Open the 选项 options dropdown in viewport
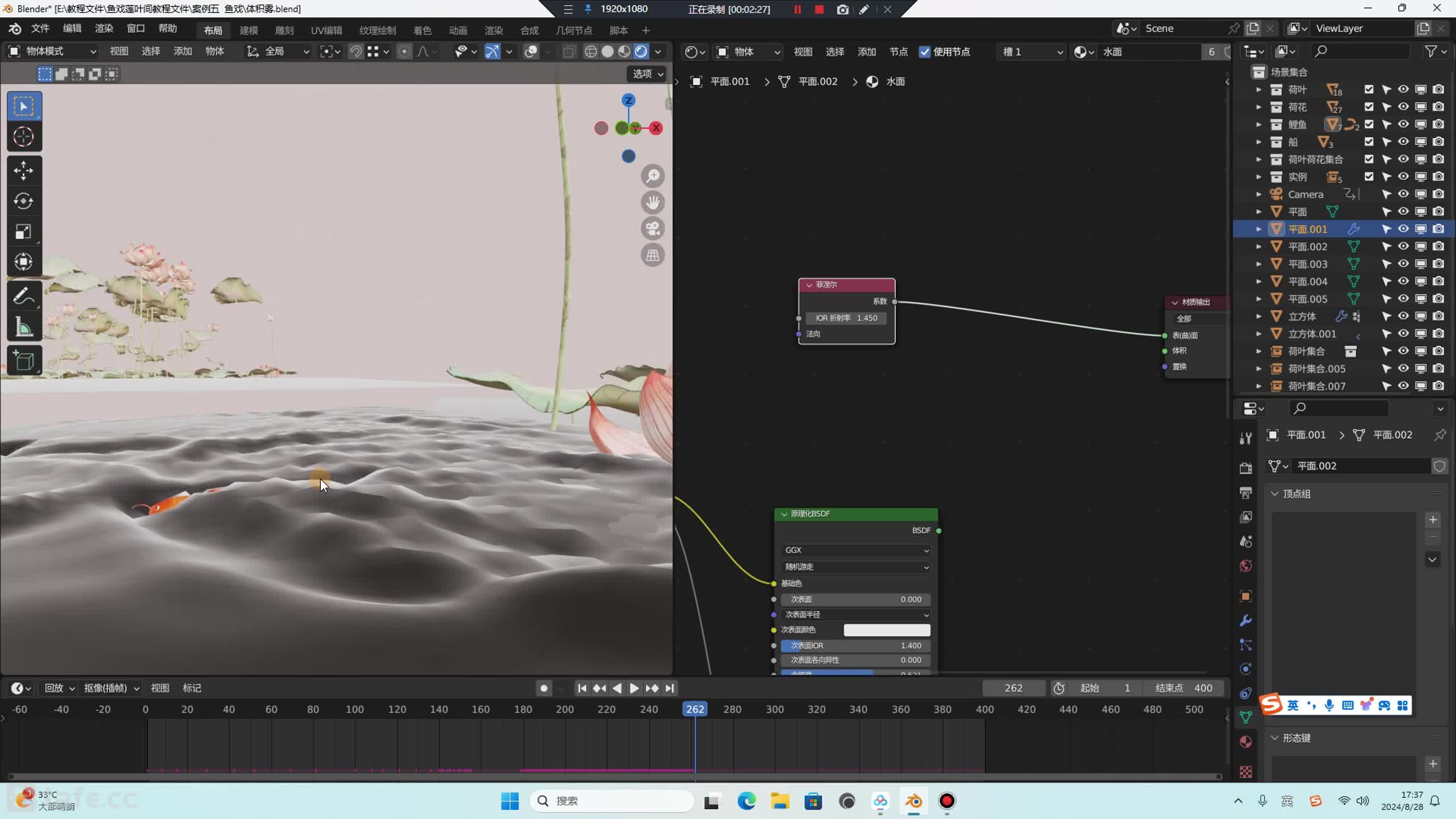Viewport: 1456px width, 819px height. (x=648, y=74)
